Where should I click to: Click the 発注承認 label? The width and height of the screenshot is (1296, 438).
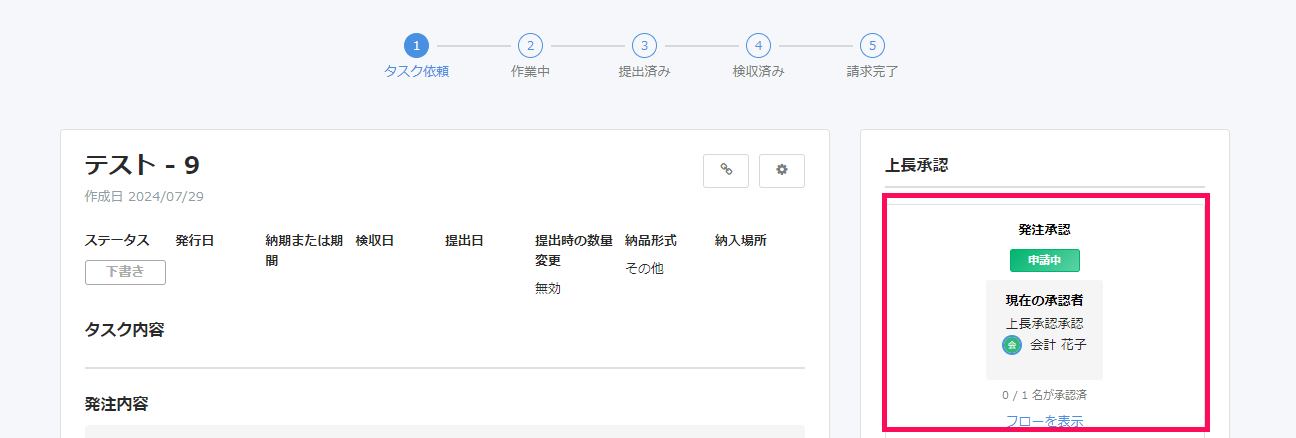[1044, 229]
